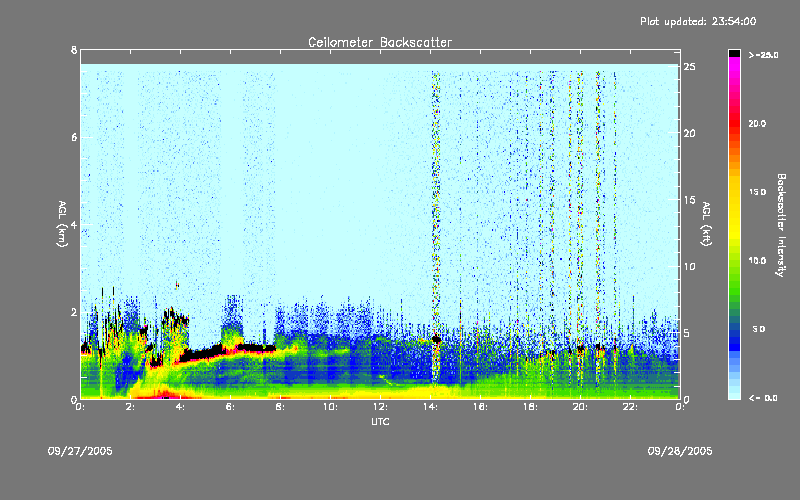This screenshot has height=500, width=800.
Task: Select the "22:" UTC hour label
Action: pos(630,407)
